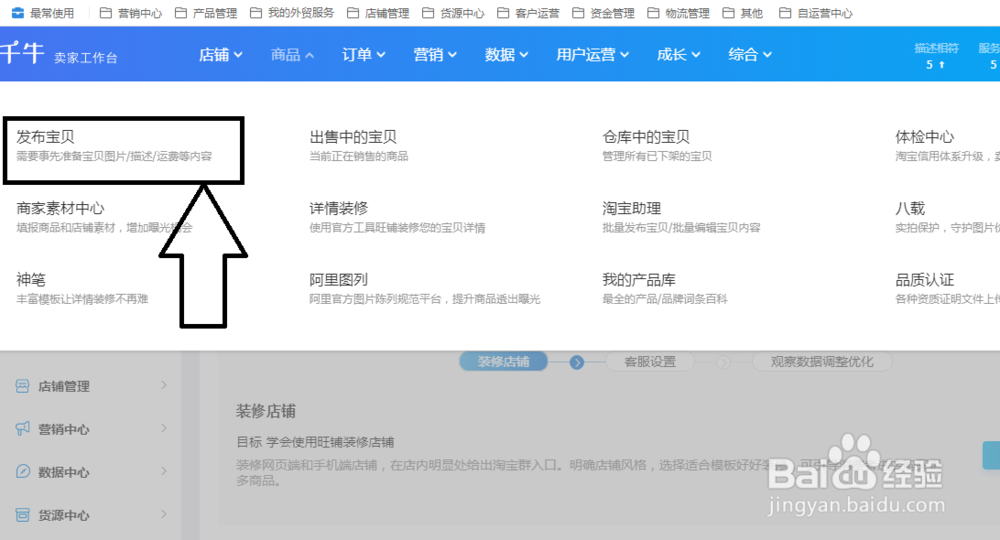1000x540 pixels.
Task: Click the blue arrow after 装修店铺 step
Action: pyautogui.click(x=577, y=362)
